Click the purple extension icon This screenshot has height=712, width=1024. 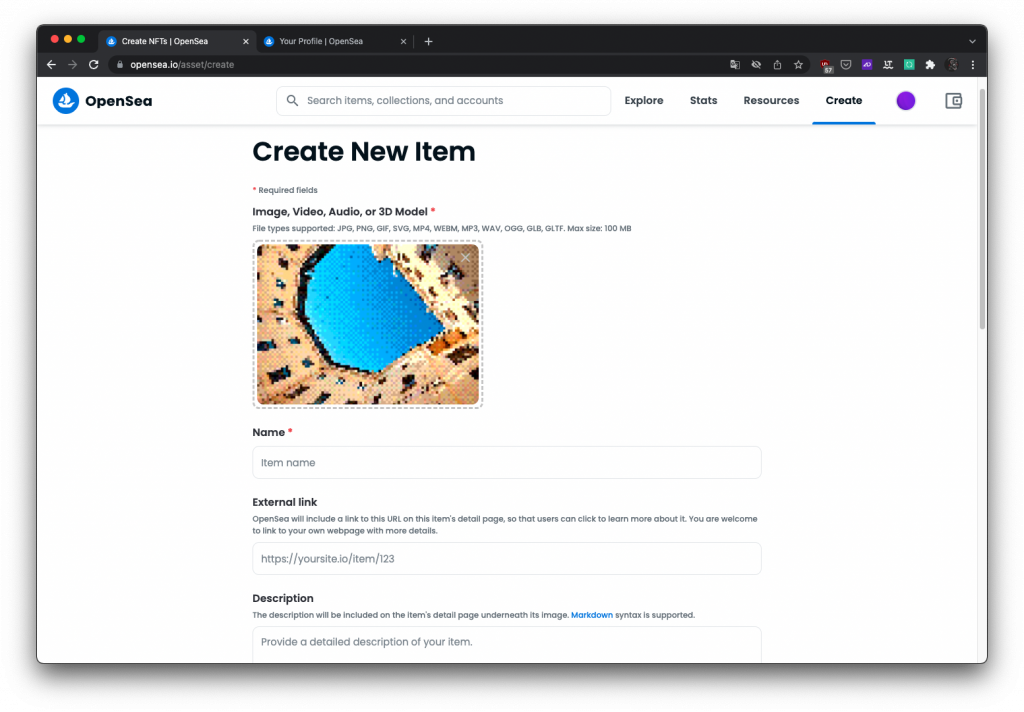(867, 65)
